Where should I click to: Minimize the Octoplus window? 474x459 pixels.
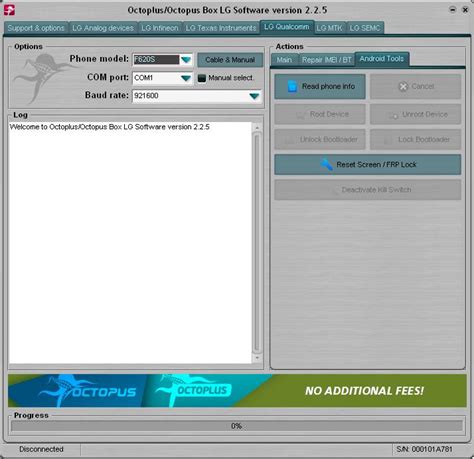point(452,10)
